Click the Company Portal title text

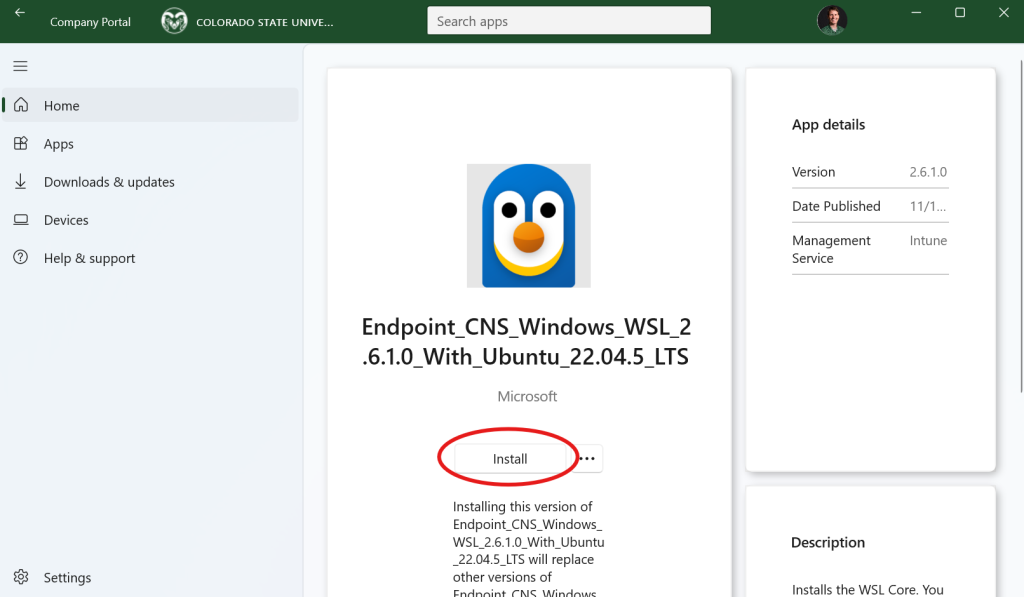[x=90, y=22]
